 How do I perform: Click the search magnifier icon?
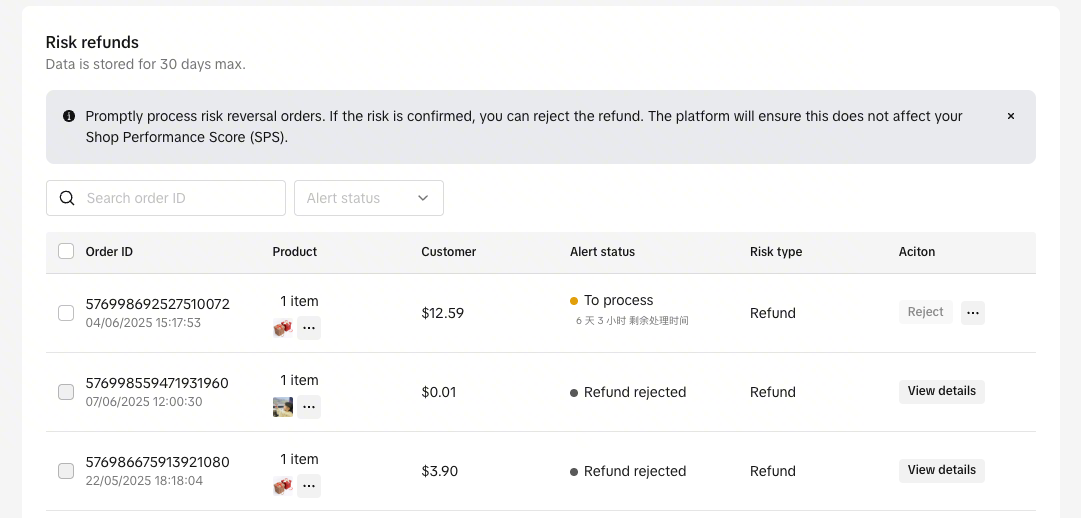point(67,198)
